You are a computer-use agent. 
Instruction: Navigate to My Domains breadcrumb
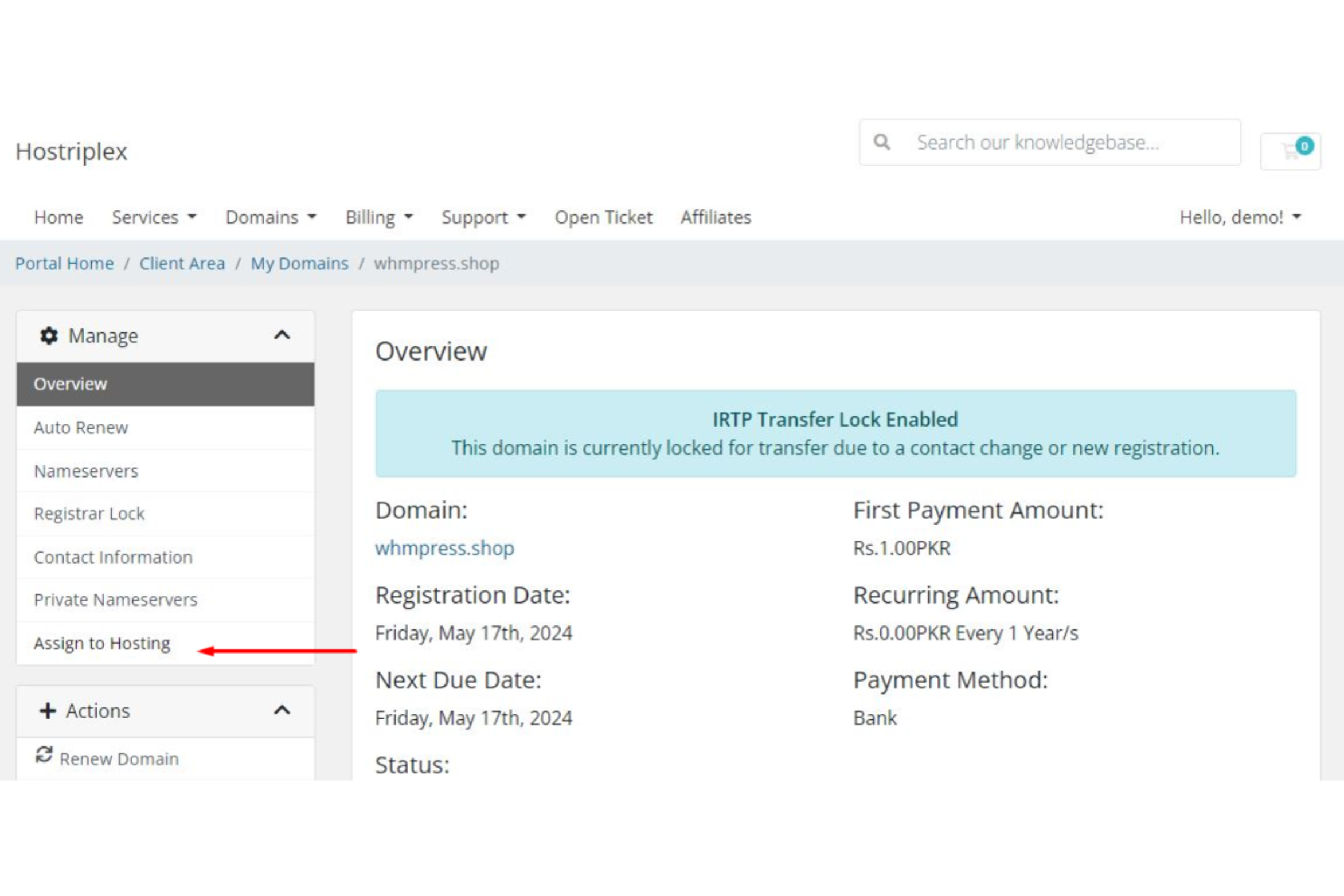click(299, 264)
